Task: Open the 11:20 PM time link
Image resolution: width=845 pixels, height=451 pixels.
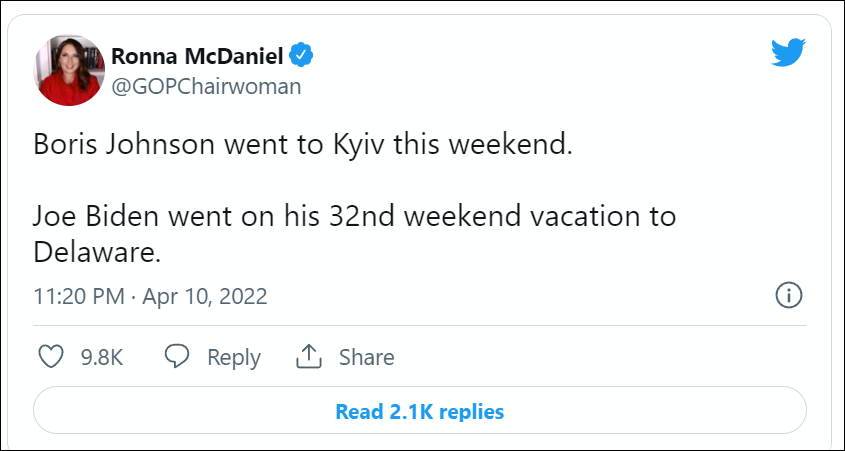Action: tap(79, 297)
